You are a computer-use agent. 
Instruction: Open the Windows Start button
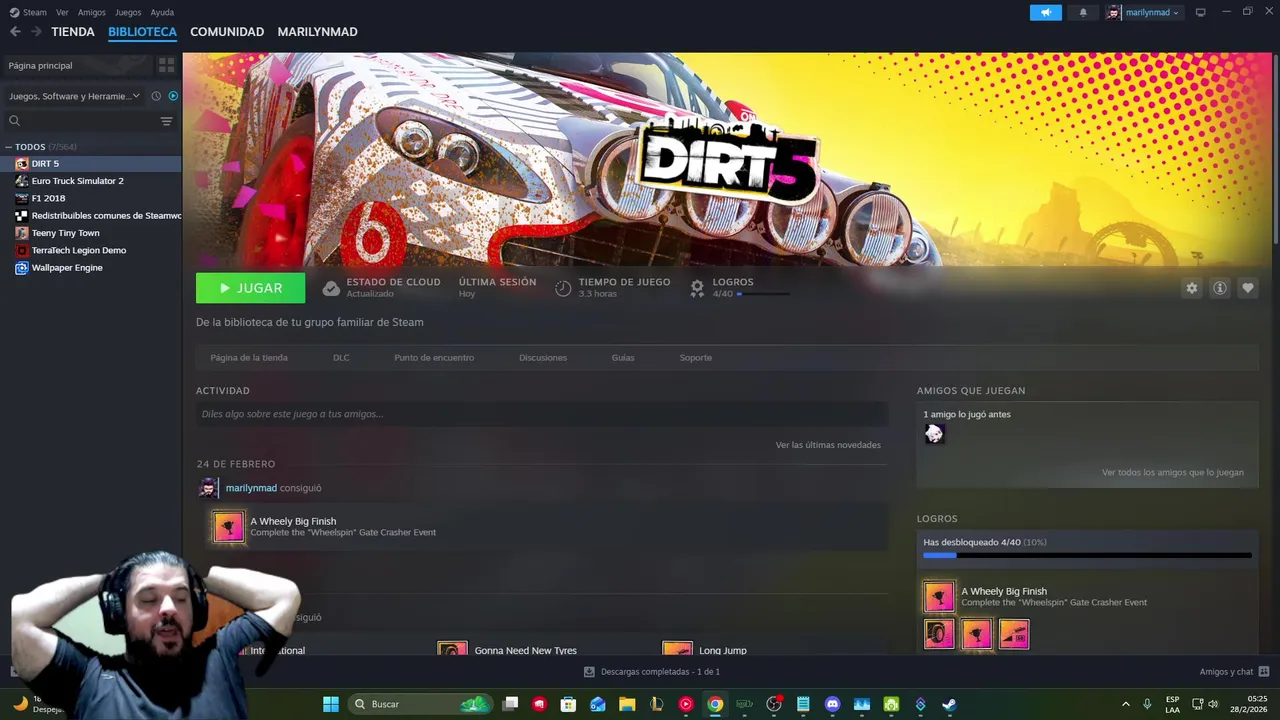331,704
